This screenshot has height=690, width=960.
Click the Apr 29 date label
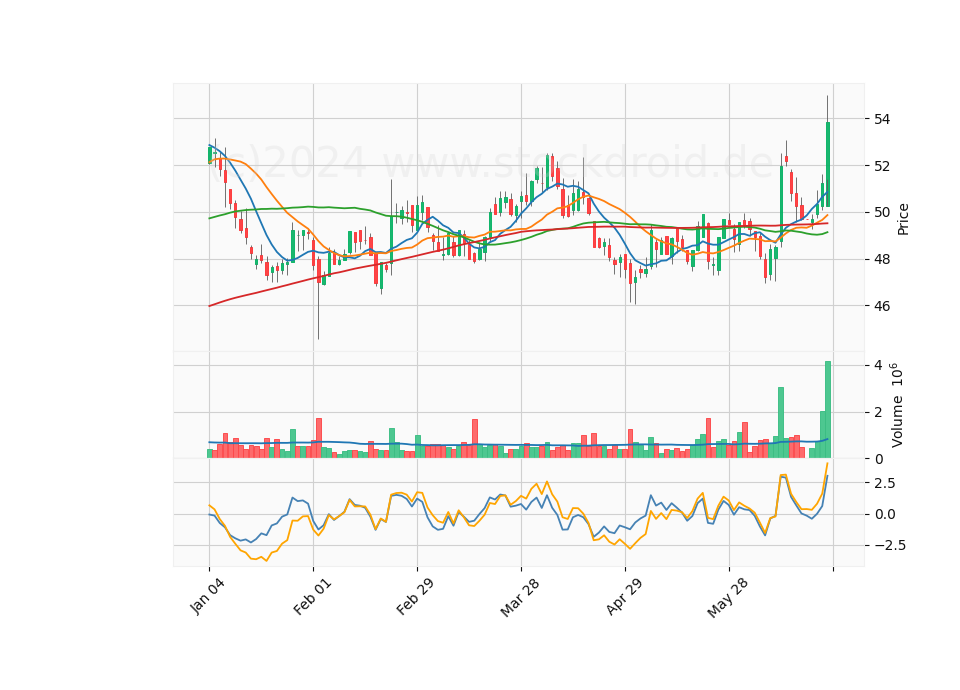tap(624, 596)
